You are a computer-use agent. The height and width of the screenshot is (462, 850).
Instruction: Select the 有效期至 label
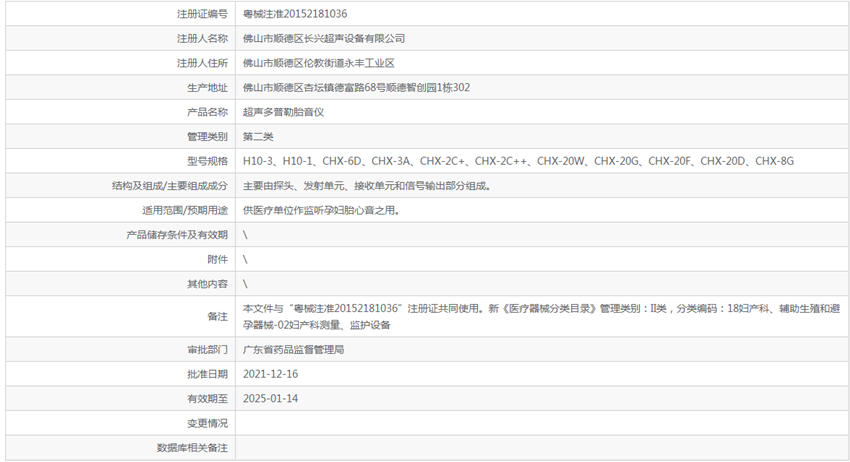coord(207,399)
